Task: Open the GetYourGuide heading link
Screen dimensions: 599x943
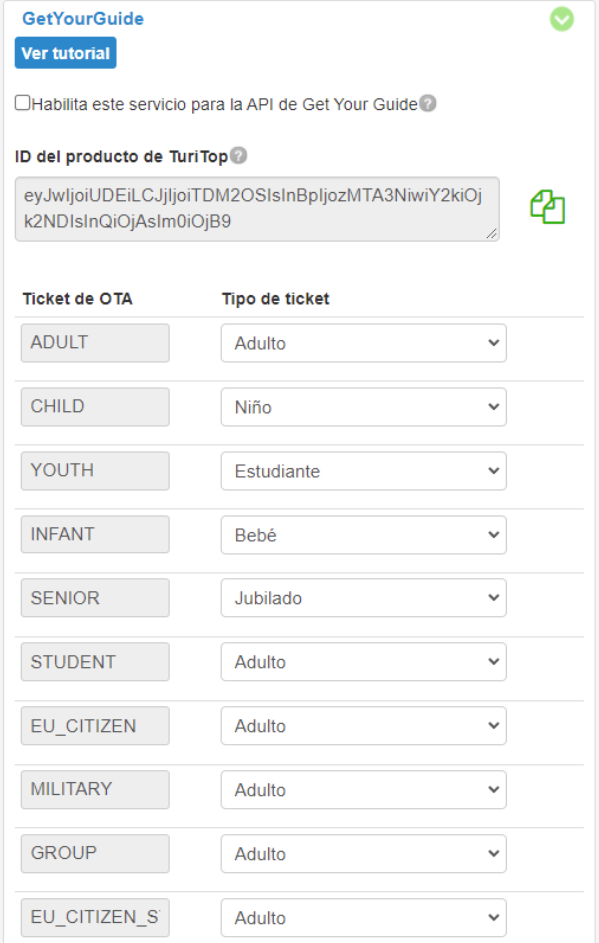Action: [83, 19]
